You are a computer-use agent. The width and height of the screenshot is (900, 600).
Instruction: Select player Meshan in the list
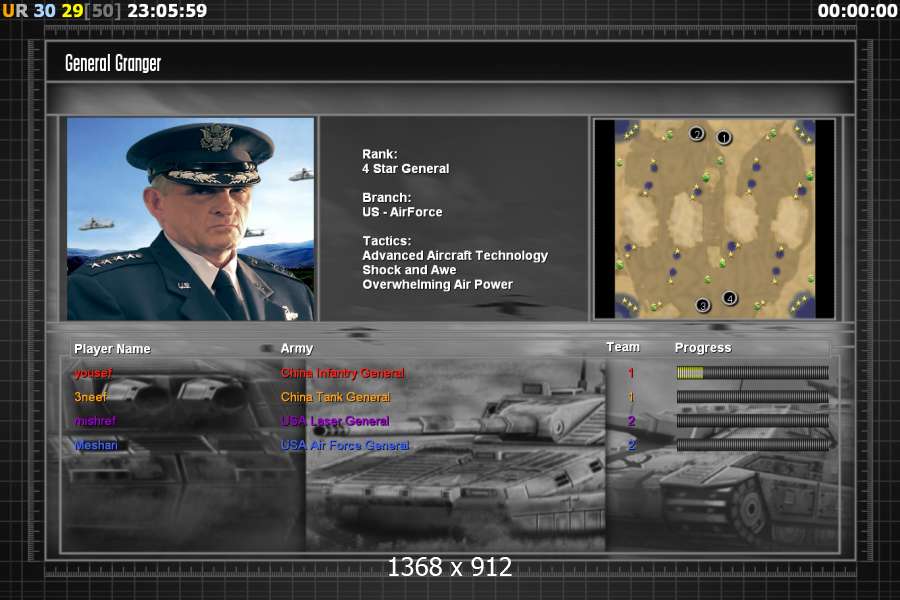tap(96, 445)
